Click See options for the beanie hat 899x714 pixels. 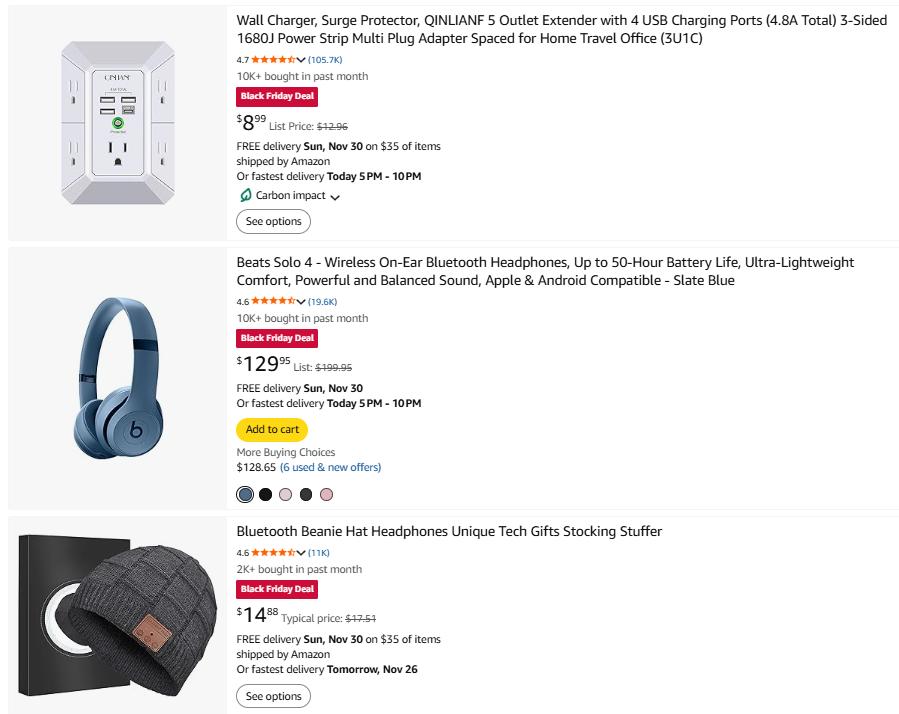pos(273,696)
